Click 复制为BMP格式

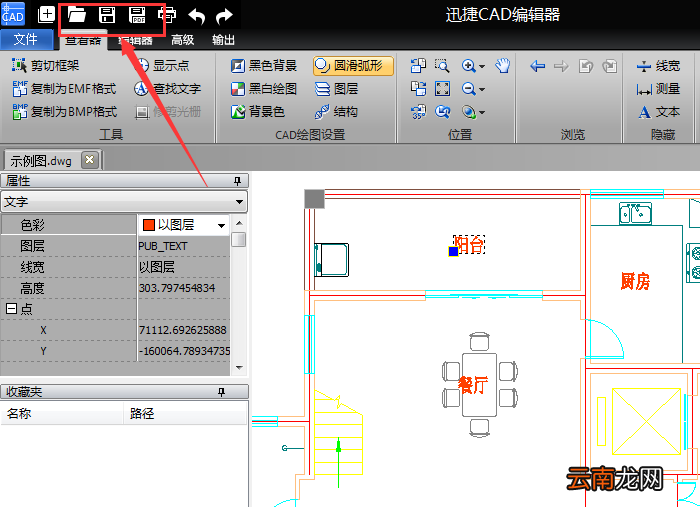click(x=65, y=112)
